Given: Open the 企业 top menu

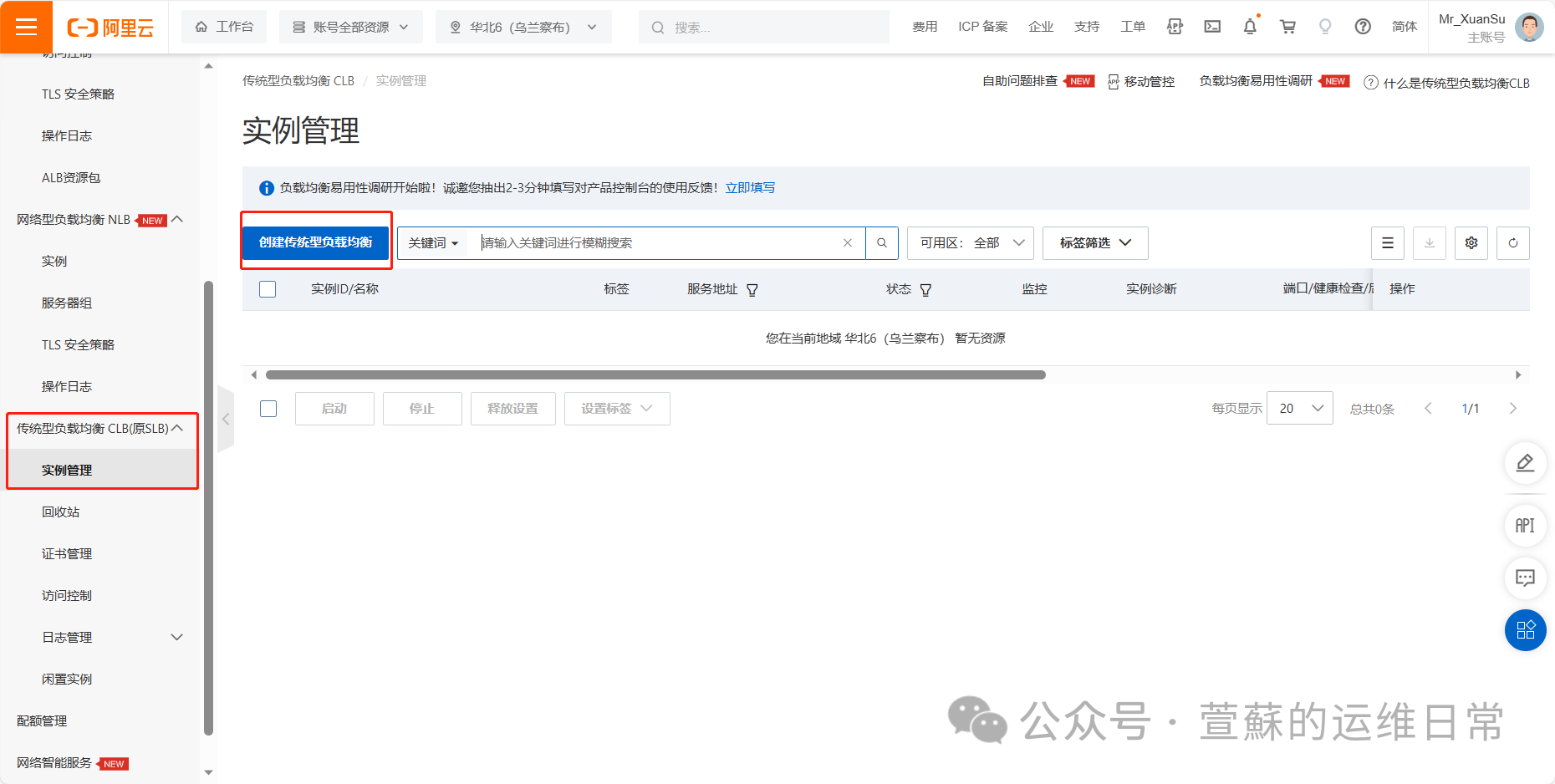Looking at the screenshot, I should point(1041,27).
